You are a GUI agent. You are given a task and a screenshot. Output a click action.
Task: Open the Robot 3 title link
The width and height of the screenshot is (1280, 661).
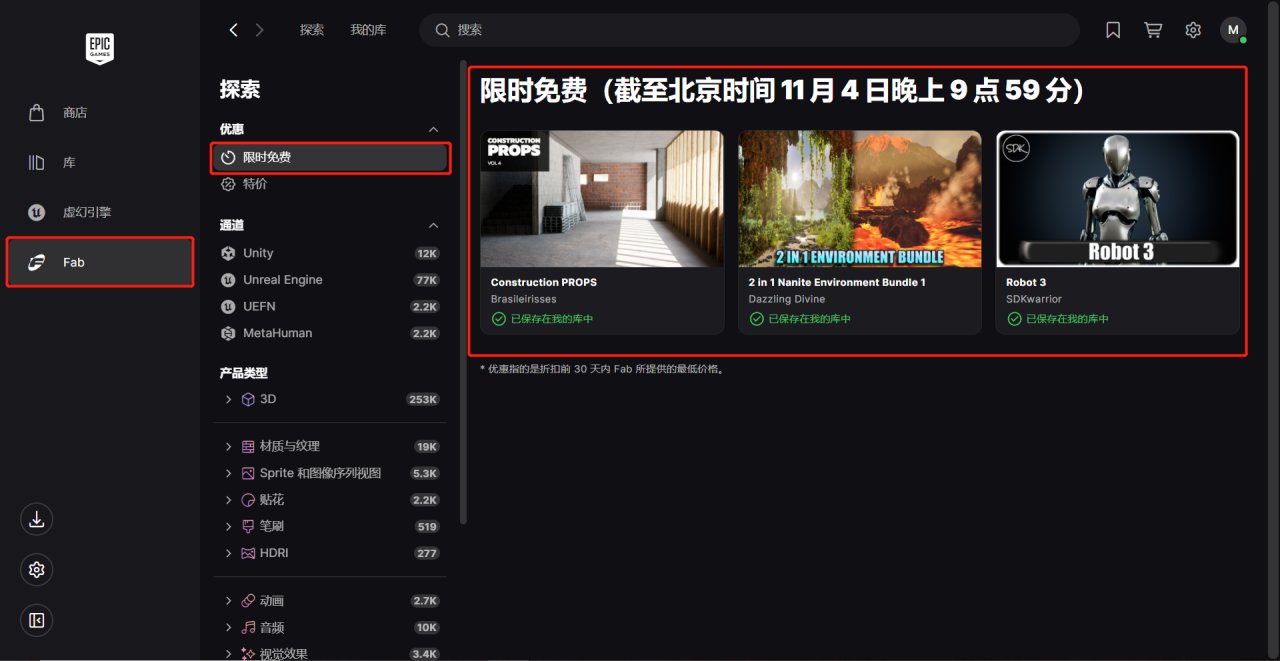coord(1026,283)
